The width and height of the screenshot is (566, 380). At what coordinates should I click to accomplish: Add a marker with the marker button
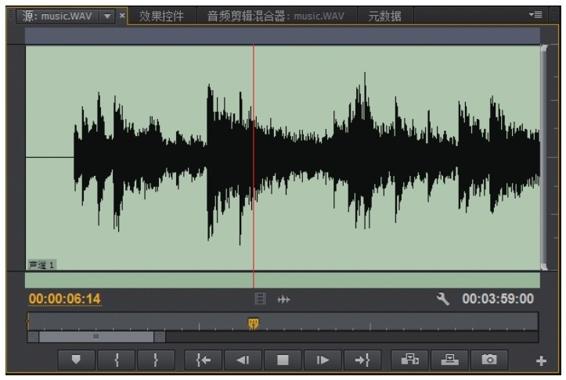pos(77,360)
